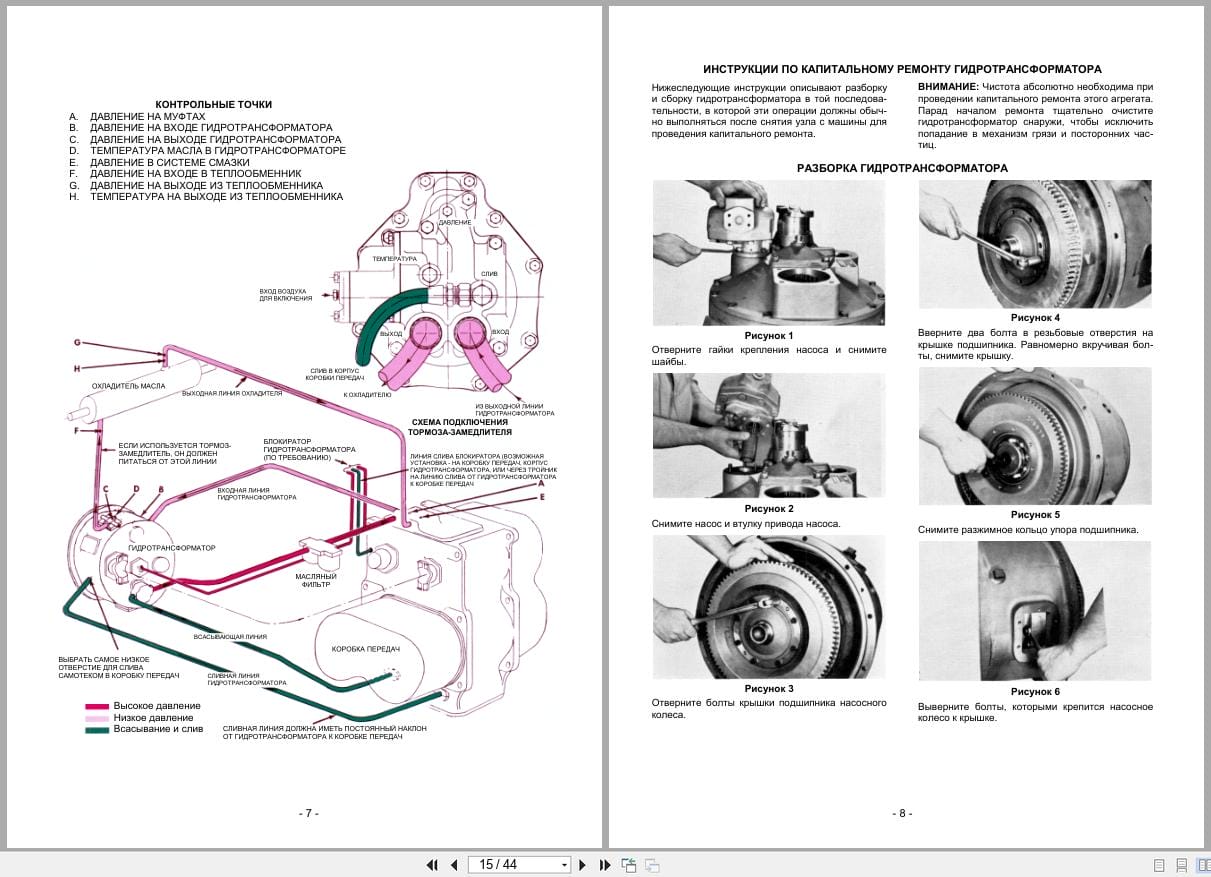Jump to the last page

pyautogui.click(x=604, y=864)
